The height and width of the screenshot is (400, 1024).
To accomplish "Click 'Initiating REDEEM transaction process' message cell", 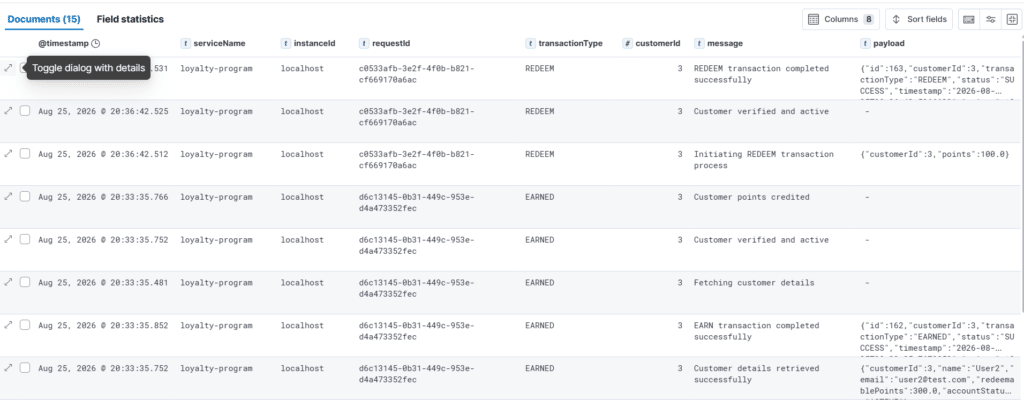I will tap(763, 160).
